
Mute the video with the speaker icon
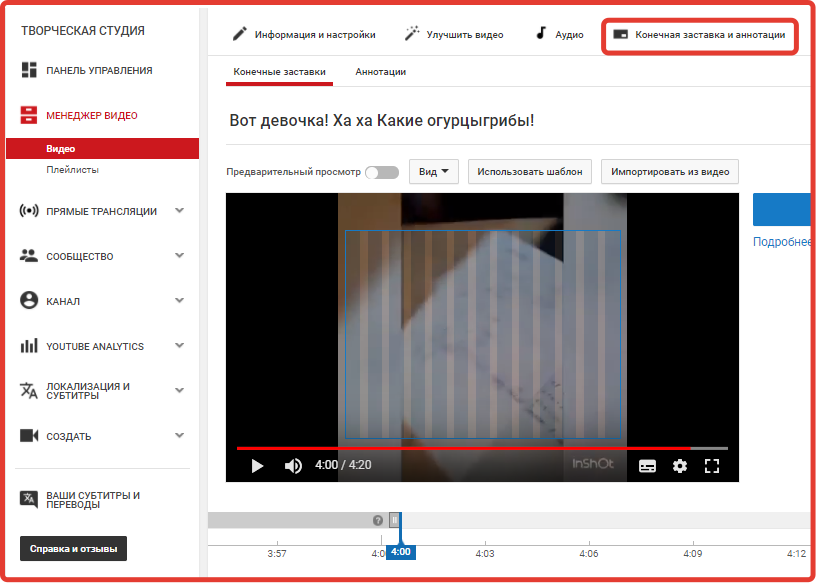(x=293, y=465)
